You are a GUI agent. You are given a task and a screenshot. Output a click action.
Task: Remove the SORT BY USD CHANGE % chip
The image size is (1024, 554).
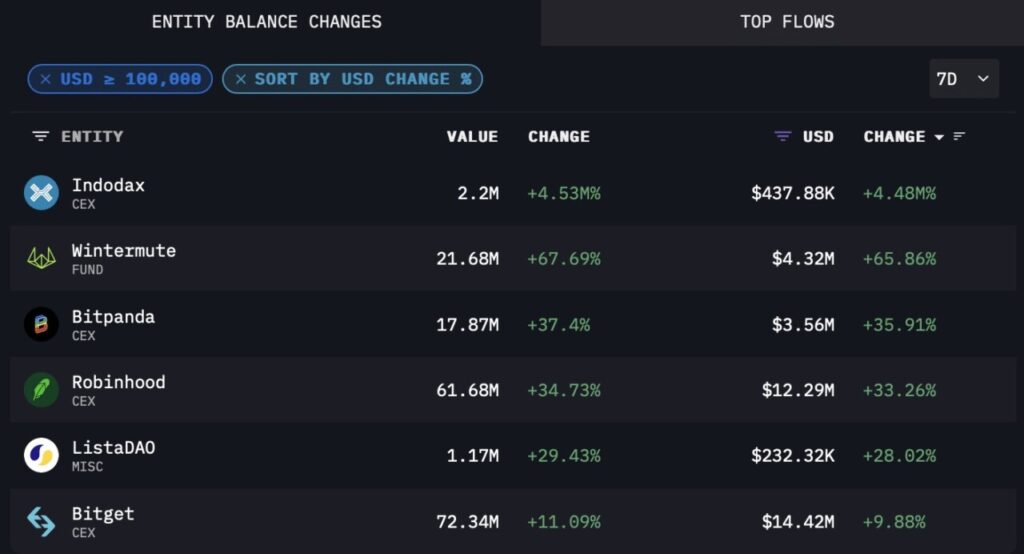click(240, 79)
